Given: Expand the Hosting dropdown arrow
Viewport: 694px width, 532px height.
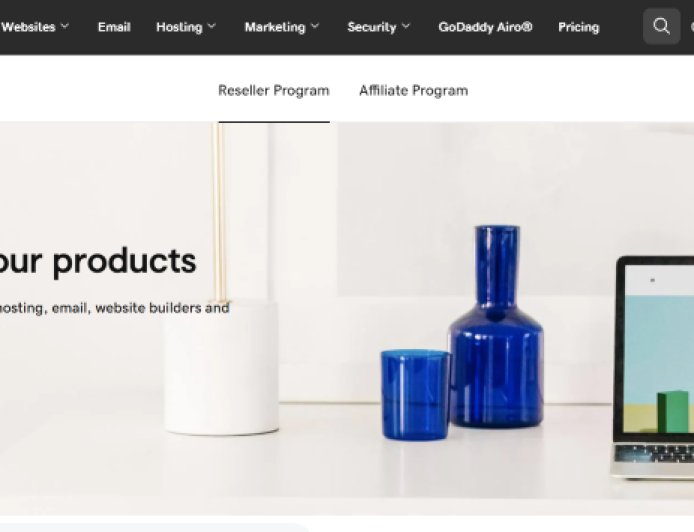Looking at the screenshot, I should pos(212,26).
